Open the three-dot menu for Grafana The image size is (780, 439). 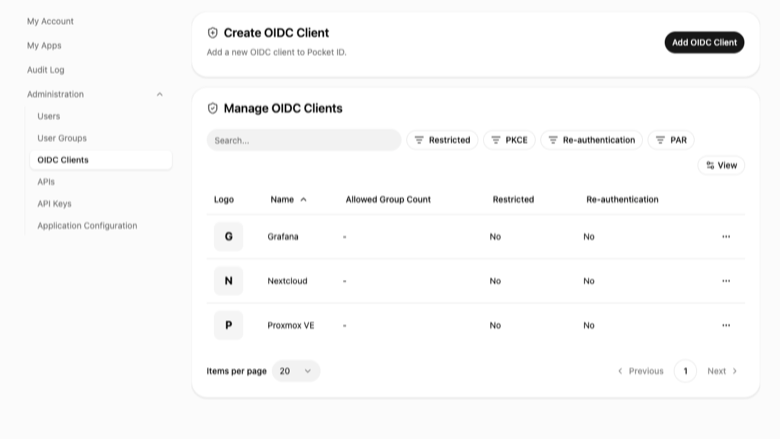tap(726, 237)
